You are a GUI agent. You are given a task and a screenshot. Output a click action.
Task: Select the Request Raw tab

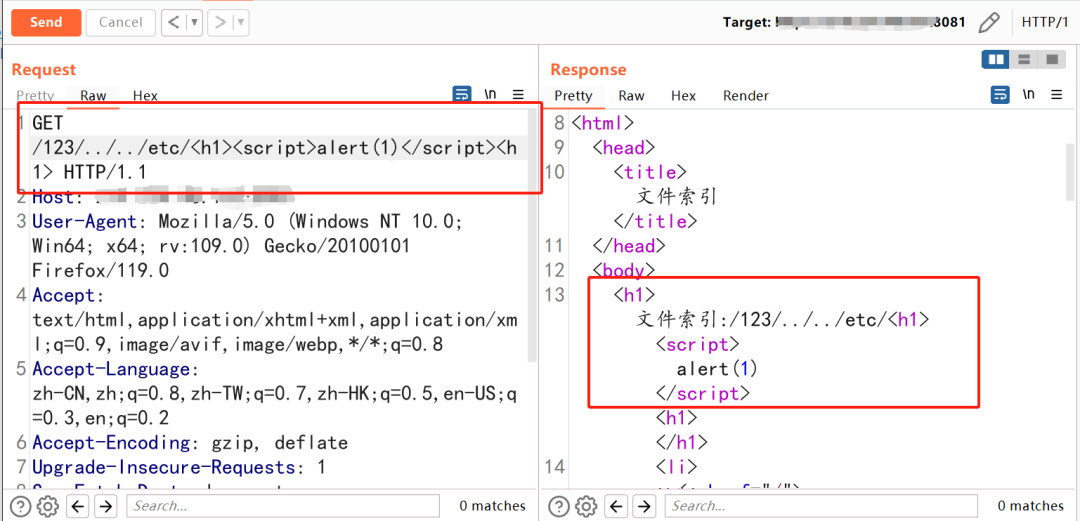(93, 96)
